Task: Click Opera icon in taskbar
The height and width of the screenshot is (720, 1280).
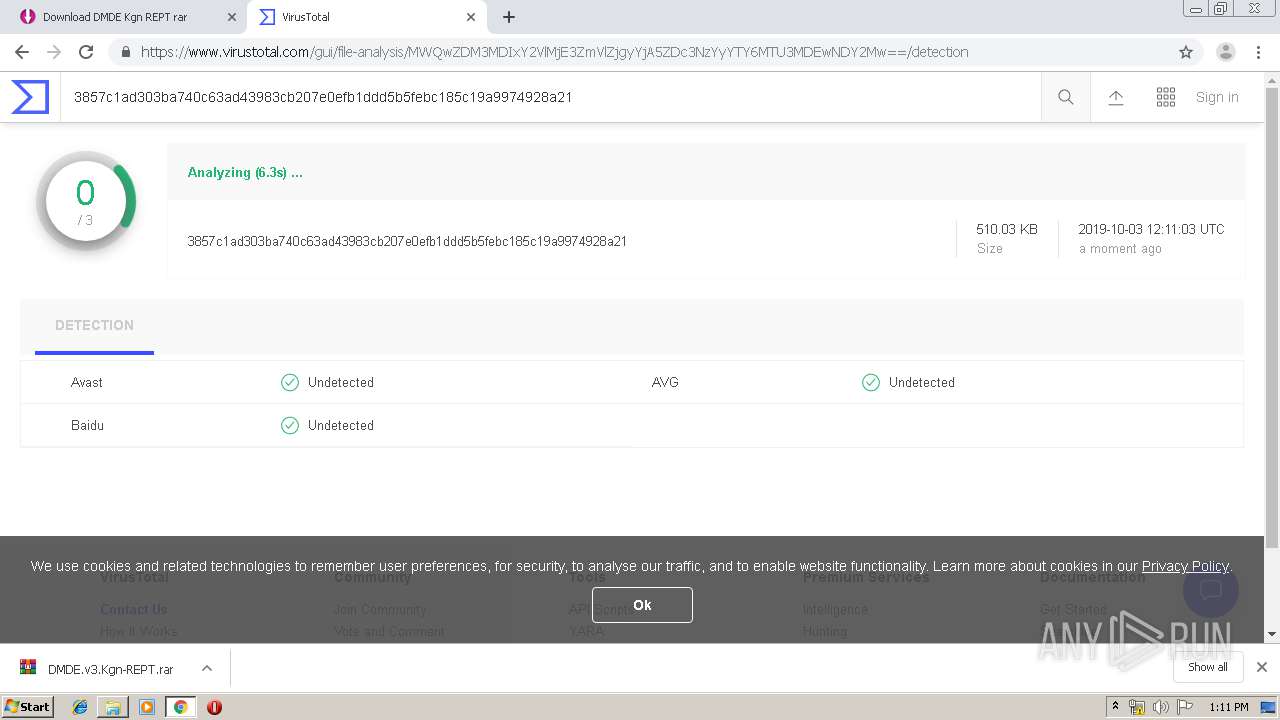Action: click(x=214, y=707)
